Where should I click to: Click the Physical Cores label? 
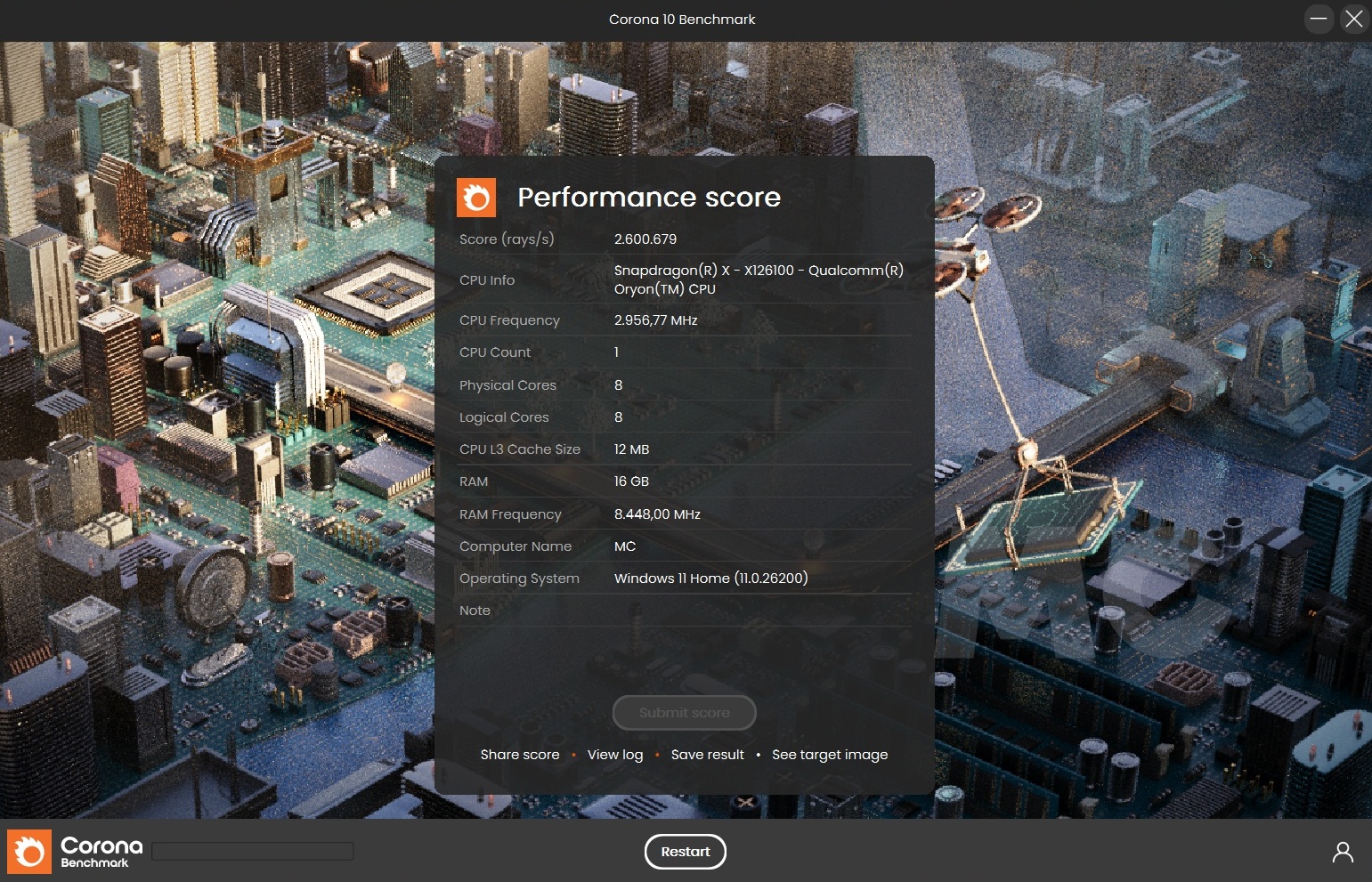coord(507,385)
